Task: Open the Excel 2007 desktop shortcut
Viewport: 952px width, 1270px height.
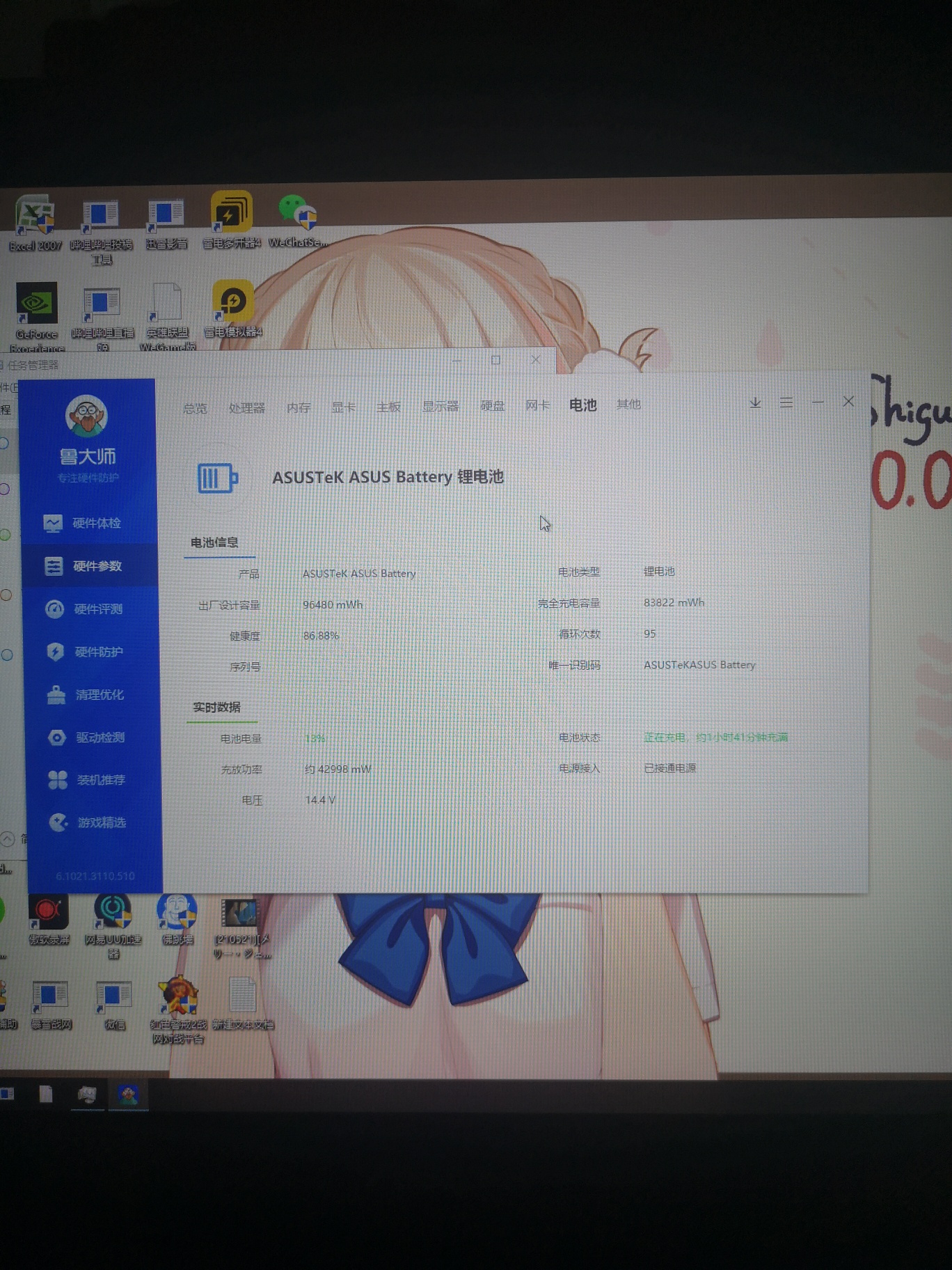Action: pyautogui.click(x=35, y=224)
